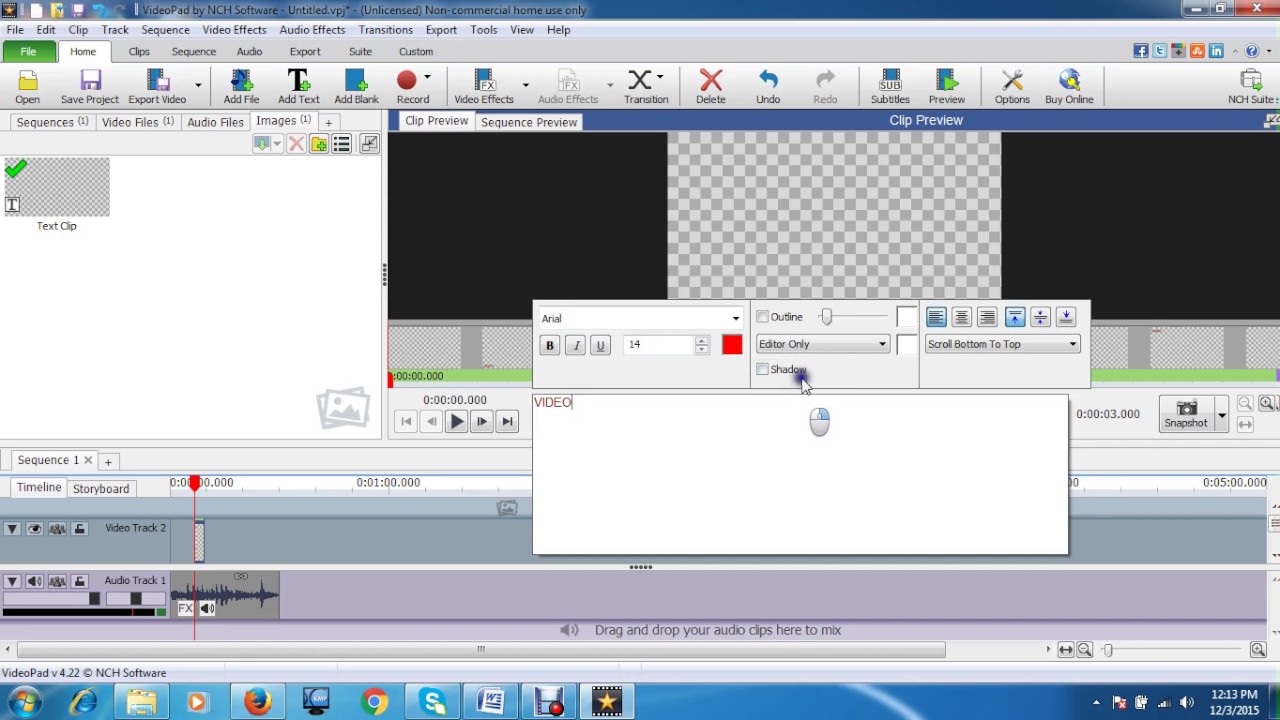The width and height of the screenshot is (1280, 720).
Task: Open the Options wrench icon
Action: coord(1012,86)
